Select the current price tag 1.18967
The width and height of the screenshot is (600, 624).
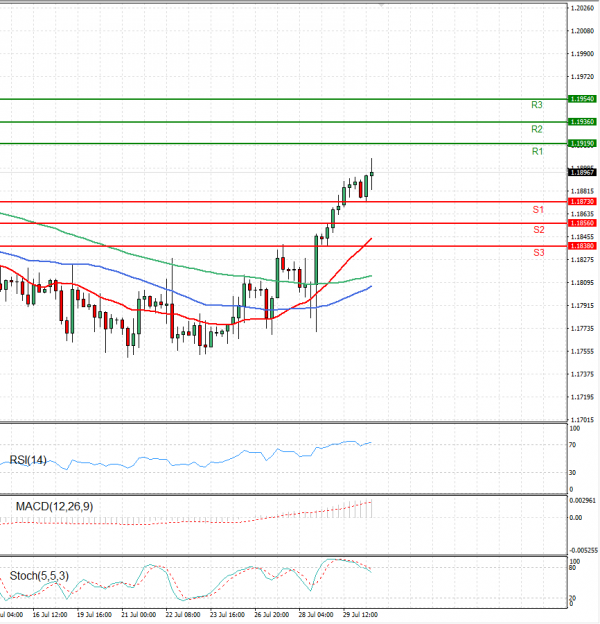(582, 172)
